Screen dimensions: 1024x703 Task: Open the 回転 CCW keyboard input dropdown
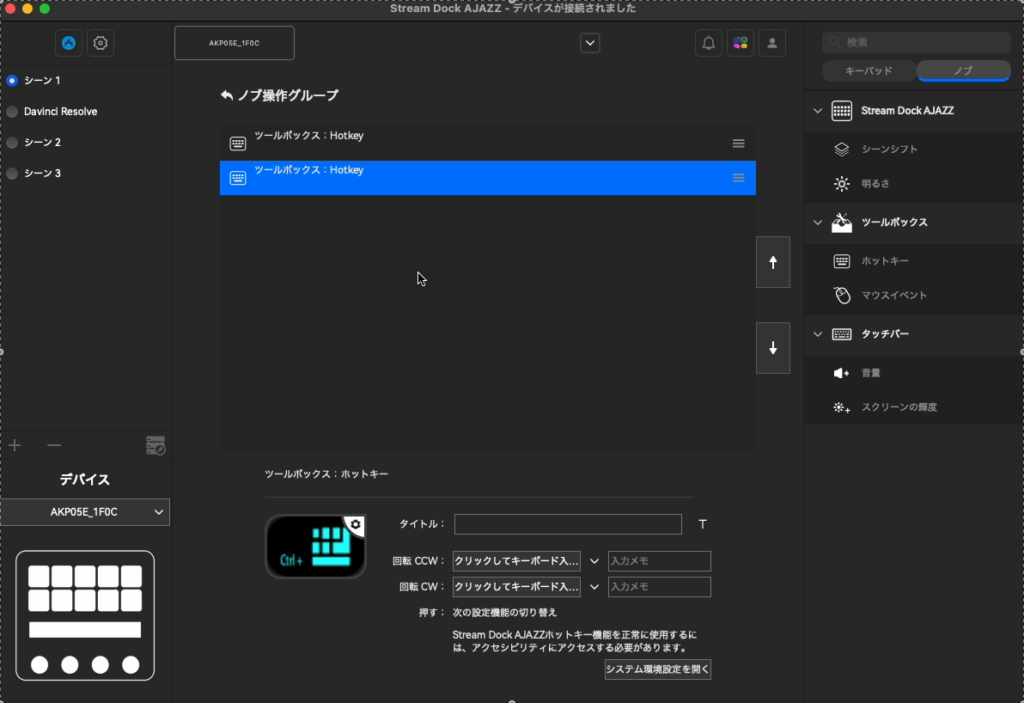click(x=594, y=561)
